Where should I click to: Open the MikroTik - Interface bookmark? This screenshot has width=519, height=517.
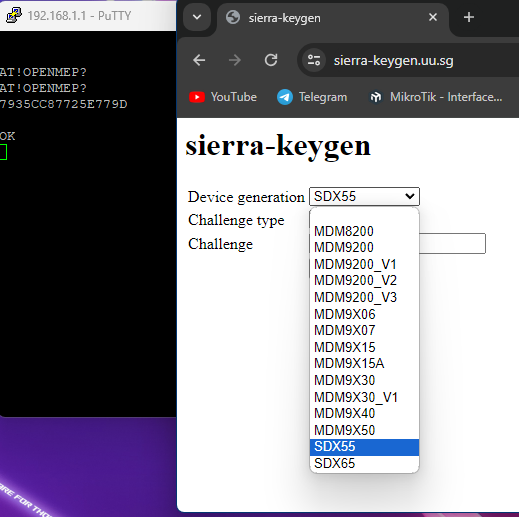pos(436,97)
